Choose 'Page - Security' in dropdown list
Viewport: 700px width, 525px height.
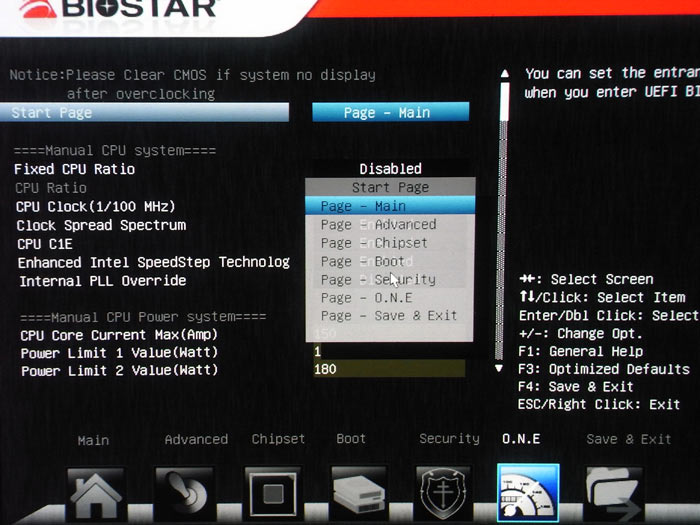390,279
